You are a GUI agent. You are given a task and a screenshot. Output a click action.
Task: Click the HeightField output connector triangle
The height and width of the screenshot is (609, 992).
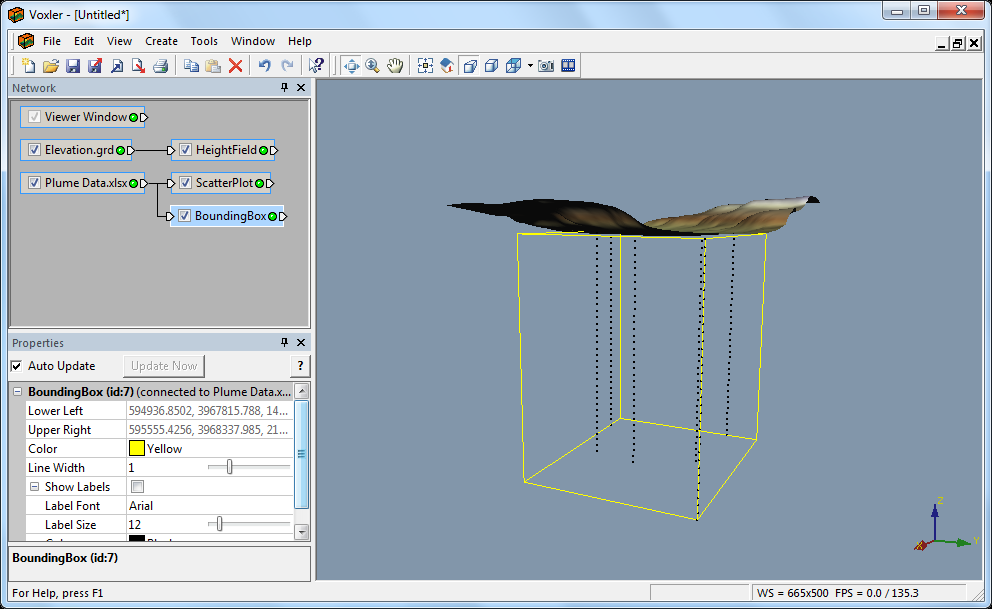[274, 151]
